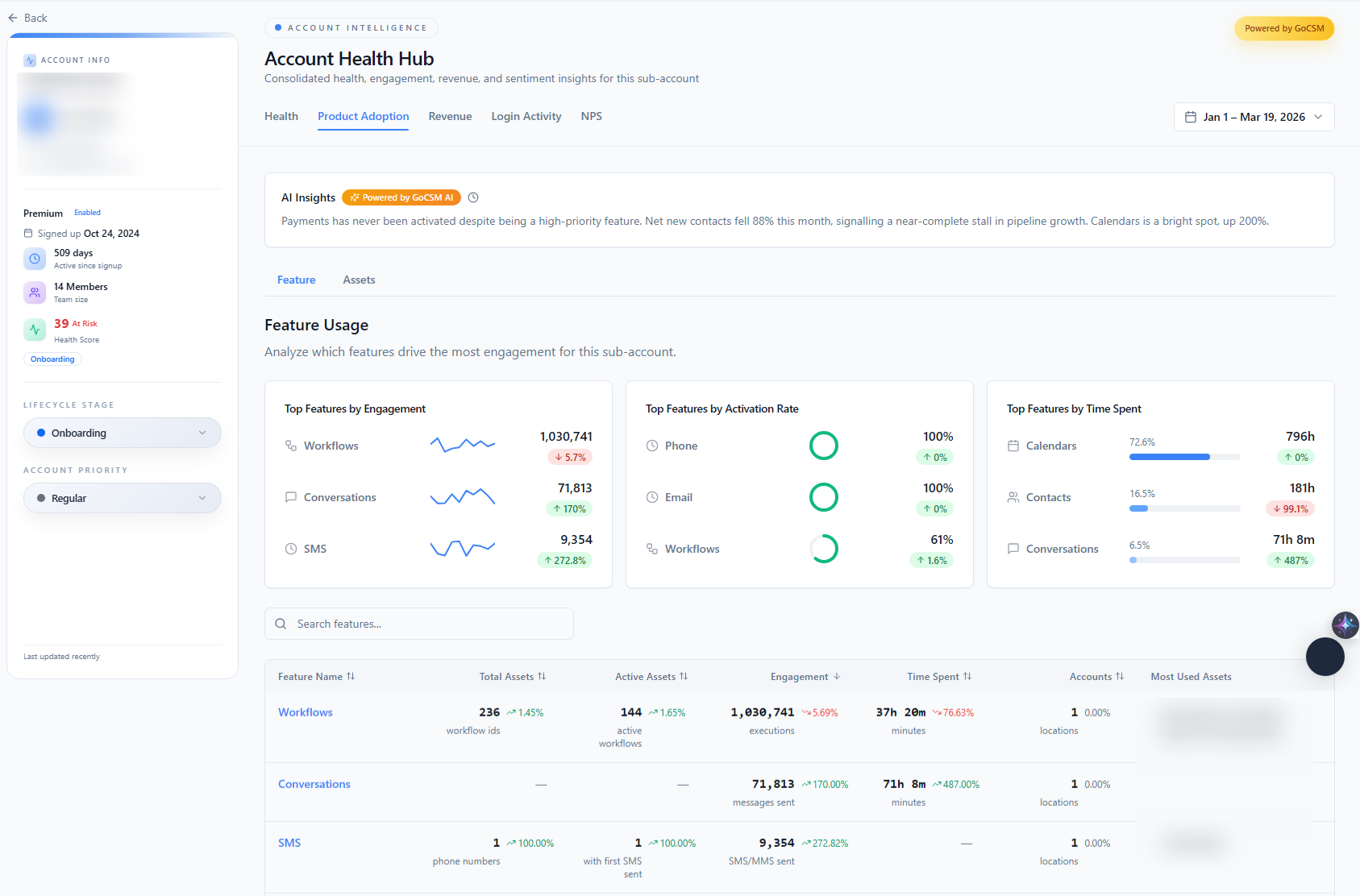1360x896 pixels.
Task: Open the Jan 1 – Mar 19, 2026 date picker
Action: 1254,117
